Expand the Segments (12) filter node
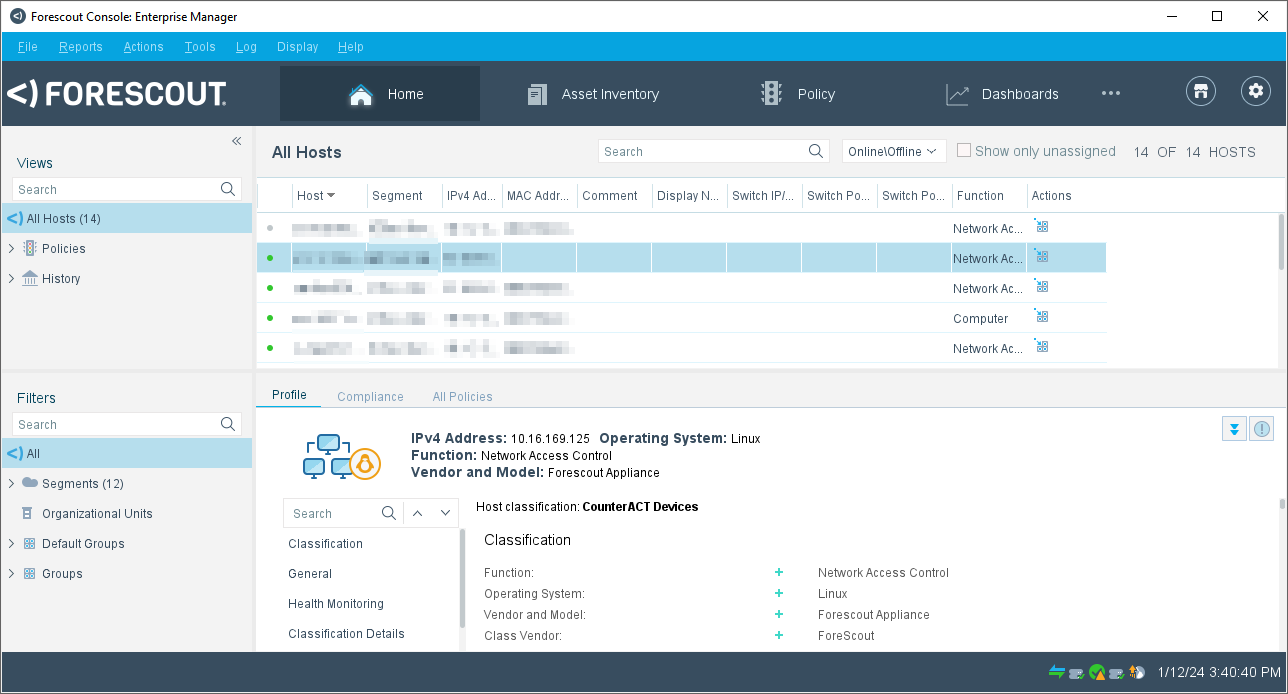1288x694 pixels. tap(11, 484)
